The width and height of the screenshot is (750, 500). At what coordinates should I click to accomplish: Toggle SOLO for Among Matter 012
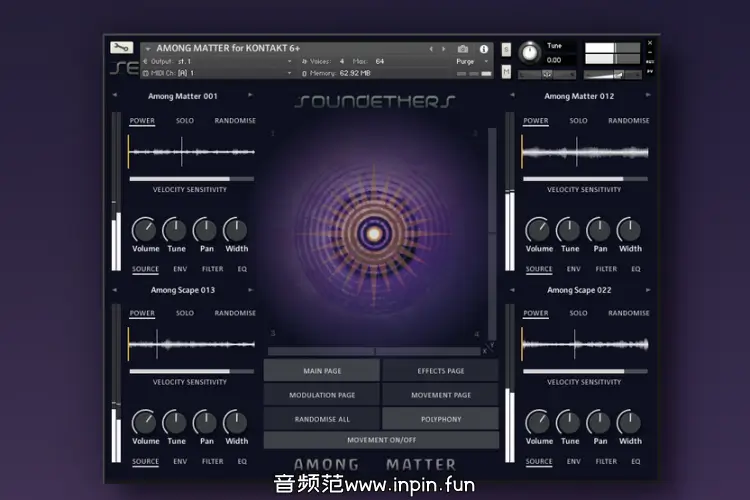578,121
